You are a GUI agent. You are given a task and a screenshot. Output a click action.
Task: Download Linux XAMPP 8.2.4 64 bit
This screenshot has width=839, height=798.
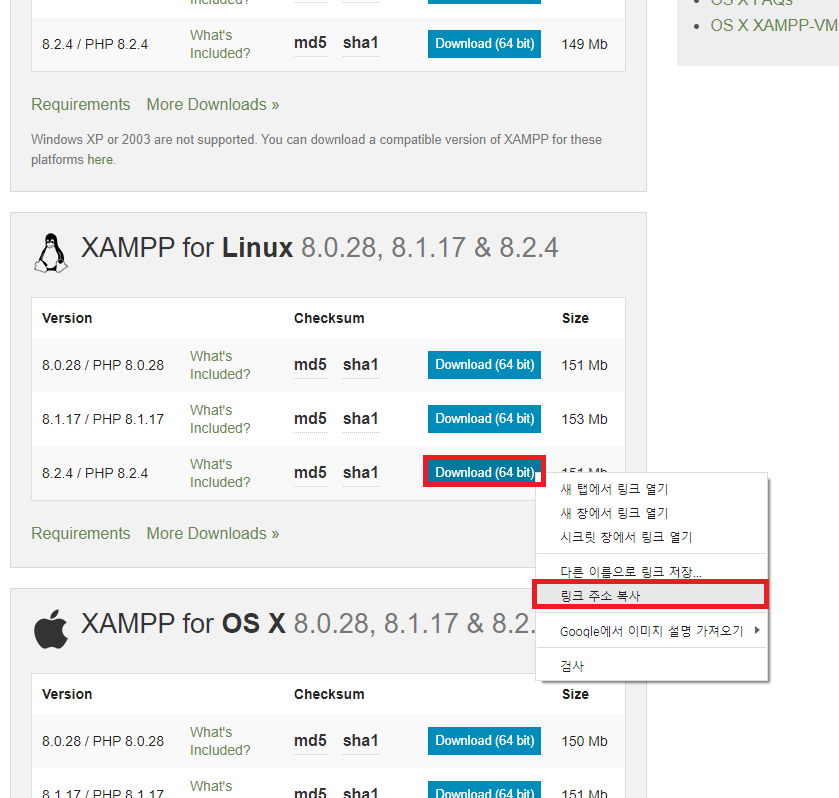[484, 473]
